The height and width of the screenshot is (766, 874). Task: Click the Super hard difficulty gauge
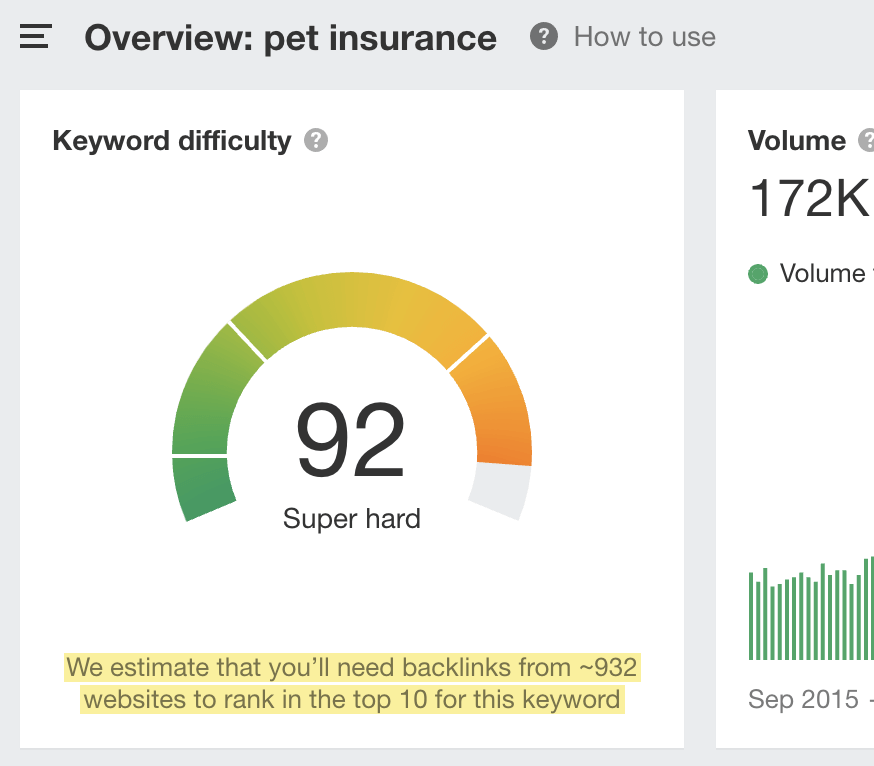(352, 519)
